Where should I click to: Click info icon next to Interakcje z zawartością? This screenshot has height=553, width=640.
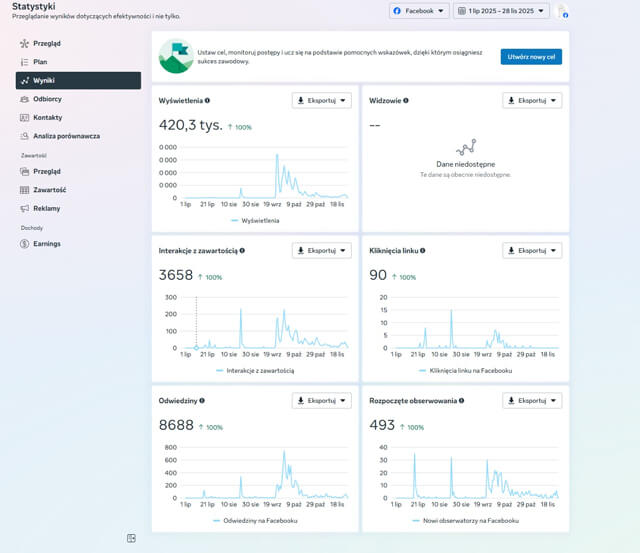point(242,251)
